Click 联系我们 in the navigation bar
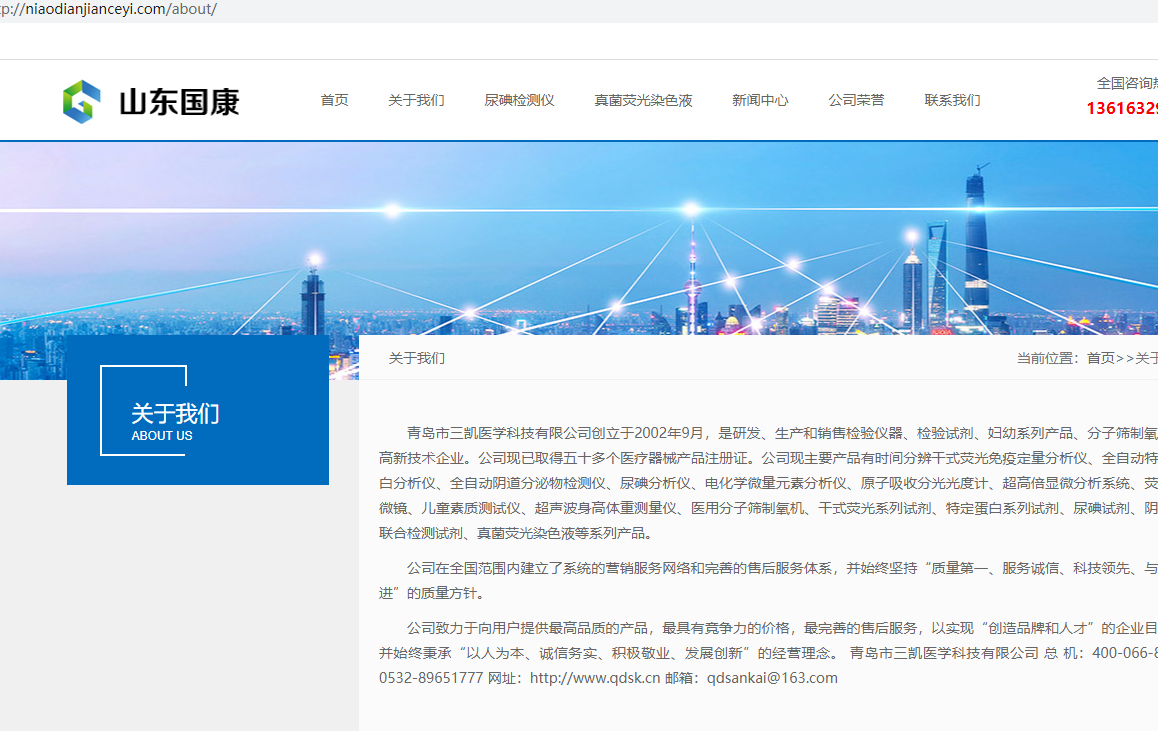 coord(952,100)
